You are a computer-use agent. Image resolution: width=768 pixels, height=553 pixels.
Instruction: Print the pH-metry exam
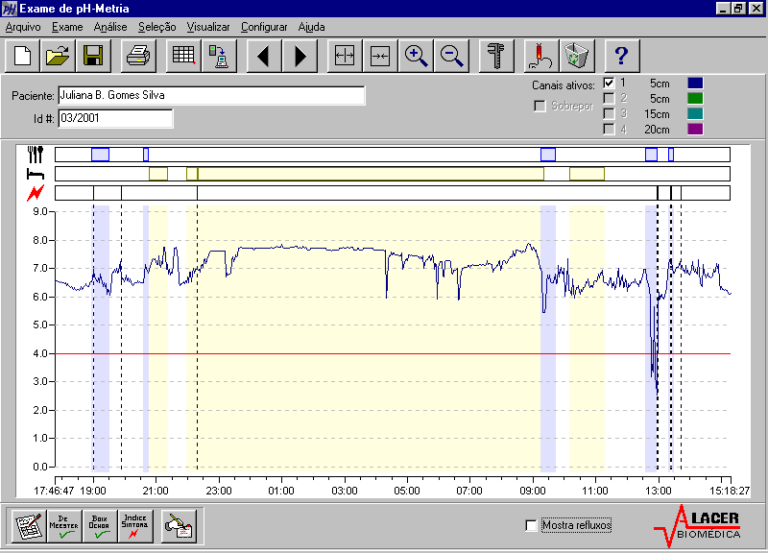137,56
